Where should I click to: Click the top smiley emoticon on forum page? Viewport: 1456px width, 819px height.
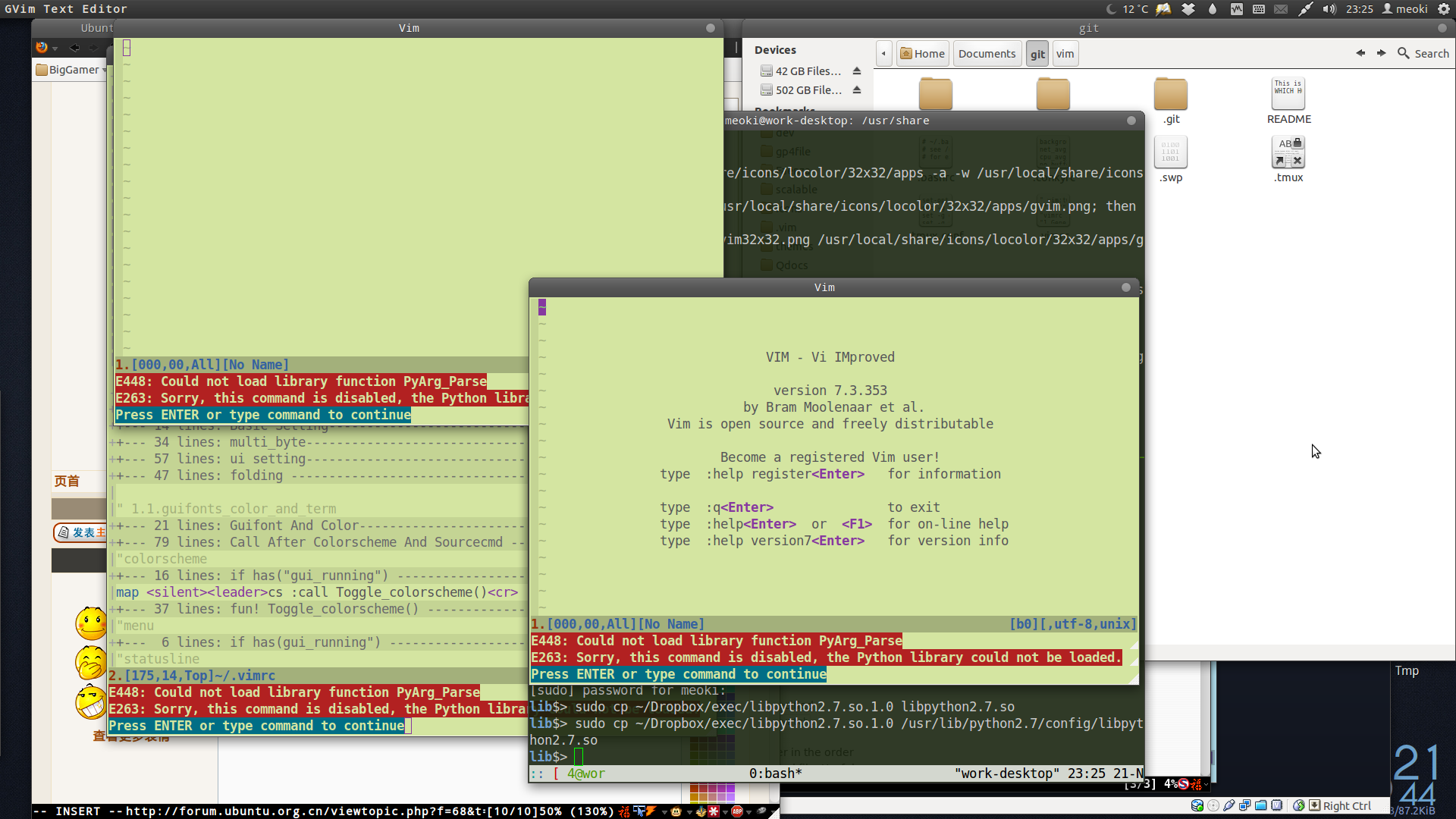click(91, 623)
